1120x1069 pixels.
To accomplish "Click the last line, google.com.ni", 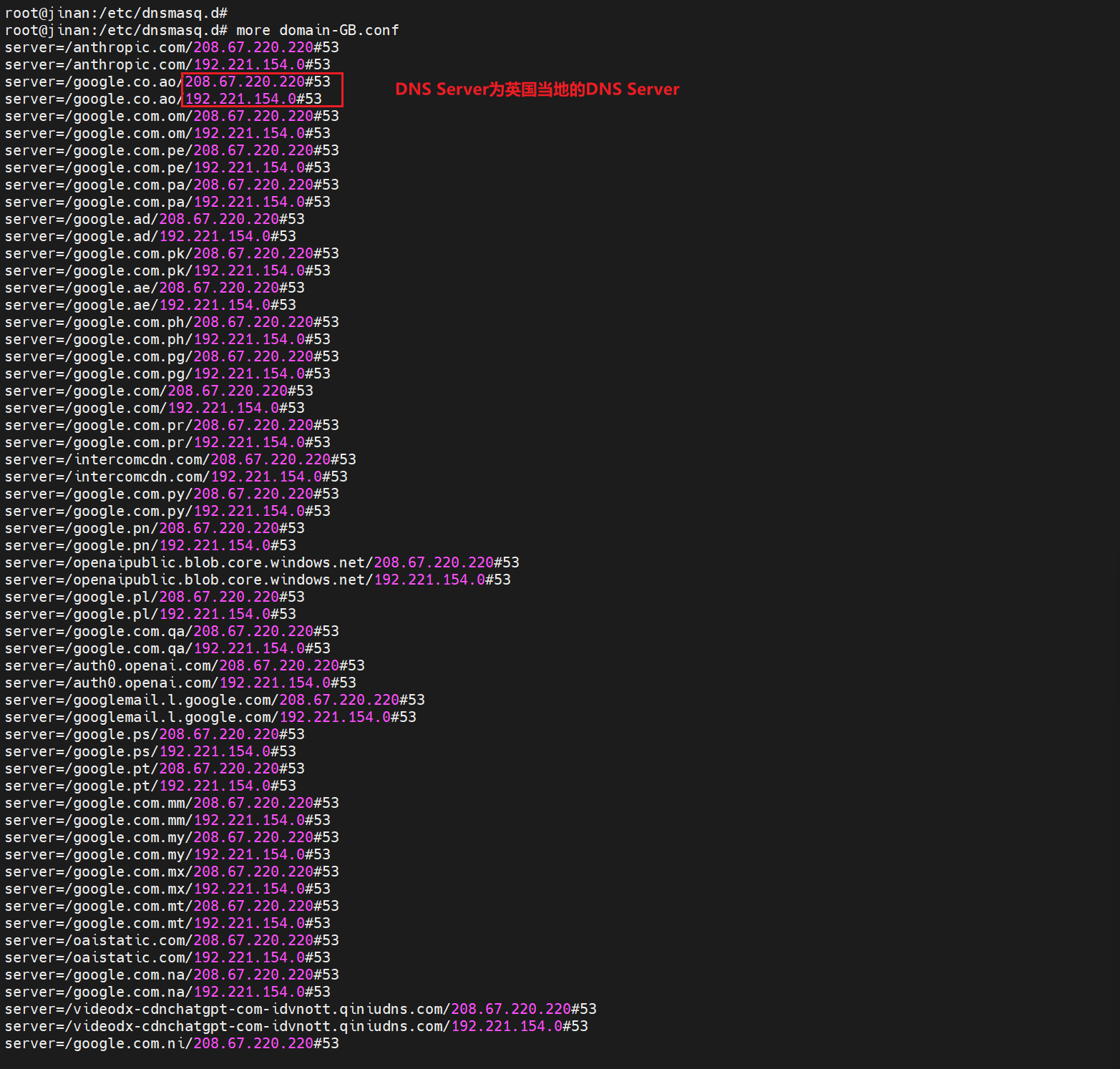I will tap(172, 1043).
